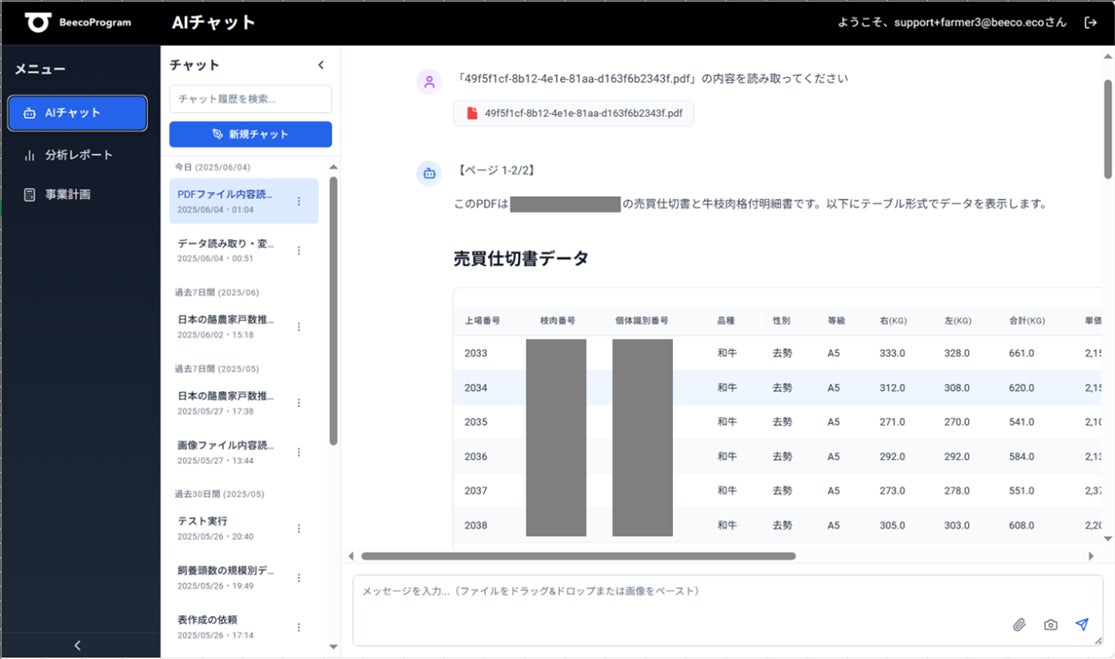Collapse the チャット history panel
Screen dimensions: 1115x659
[x=321, y=65]
